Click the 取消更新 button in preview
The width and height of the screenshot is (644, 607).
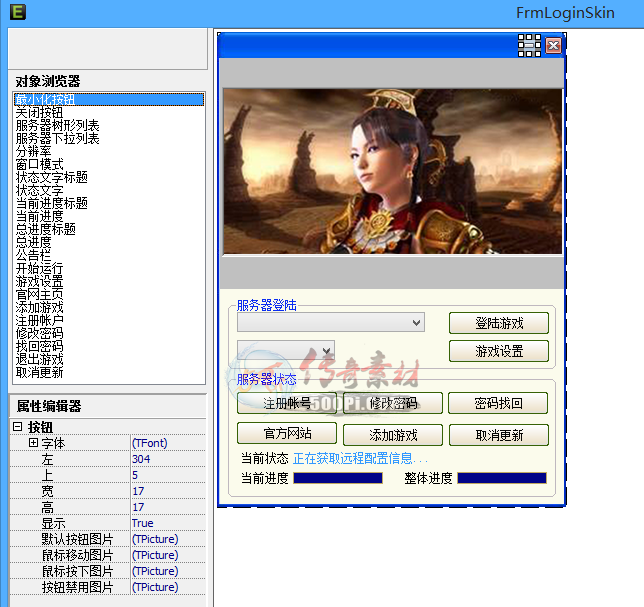click(499, 435)
